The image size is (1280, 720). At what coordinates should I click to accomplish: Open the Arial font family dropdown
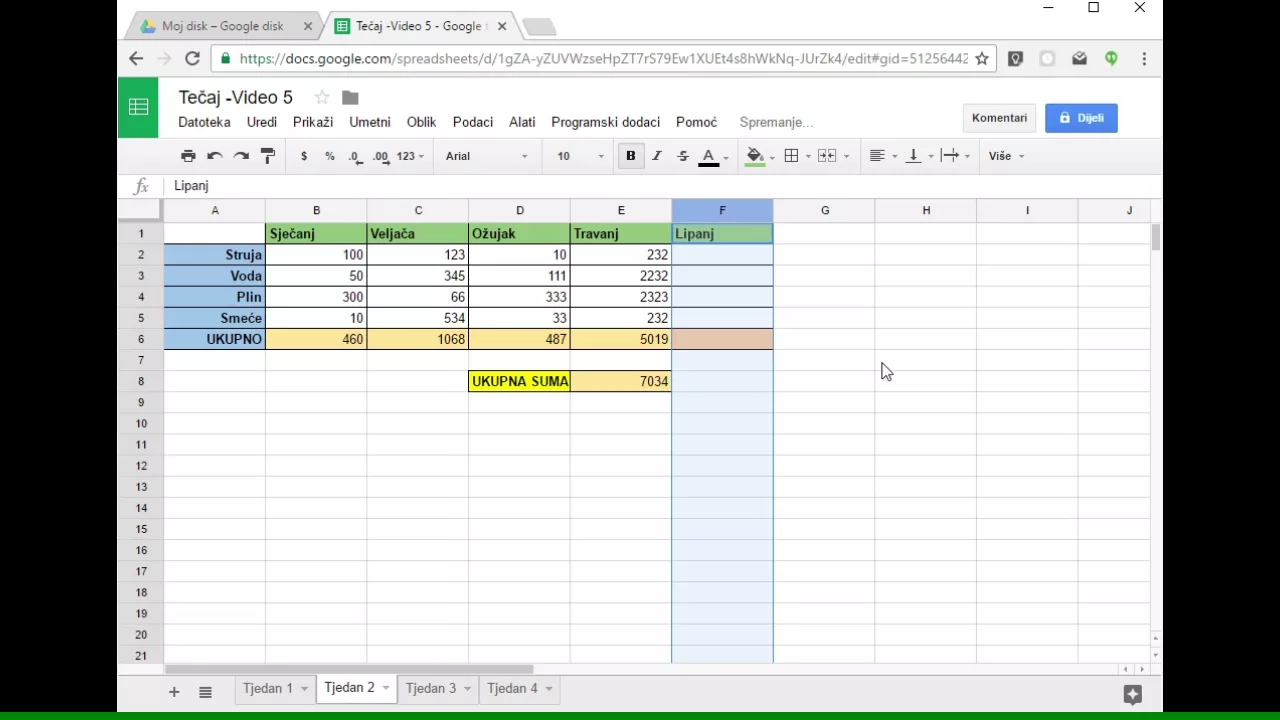pyautogui.click(x=487, y=156)
